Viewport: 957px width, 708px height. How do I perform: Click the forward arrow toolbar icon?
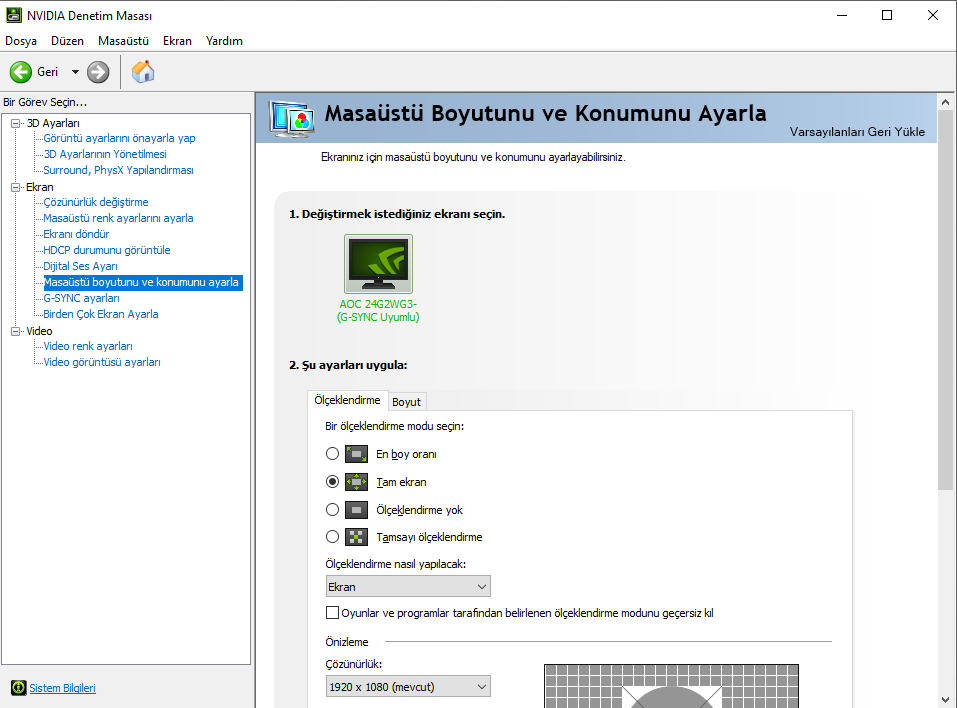[x=98, y=72]
